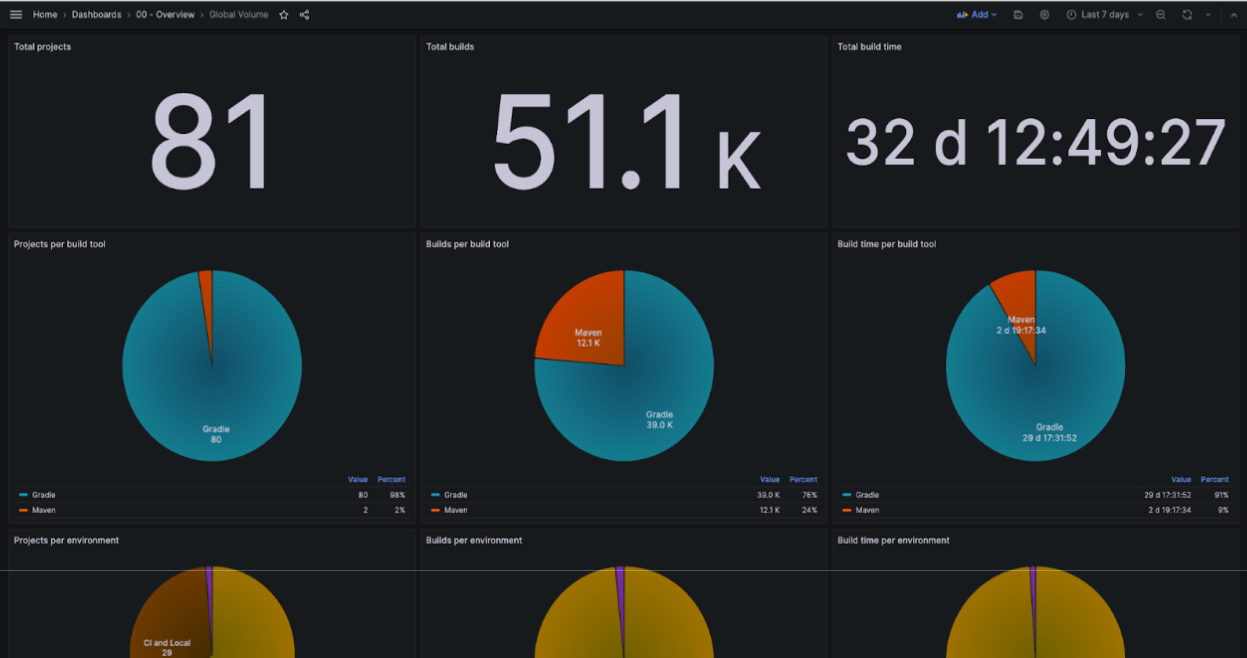Refresh the dashboard
The height and width of the screenshot is (658, 1247).
[x=1187, y=15]
